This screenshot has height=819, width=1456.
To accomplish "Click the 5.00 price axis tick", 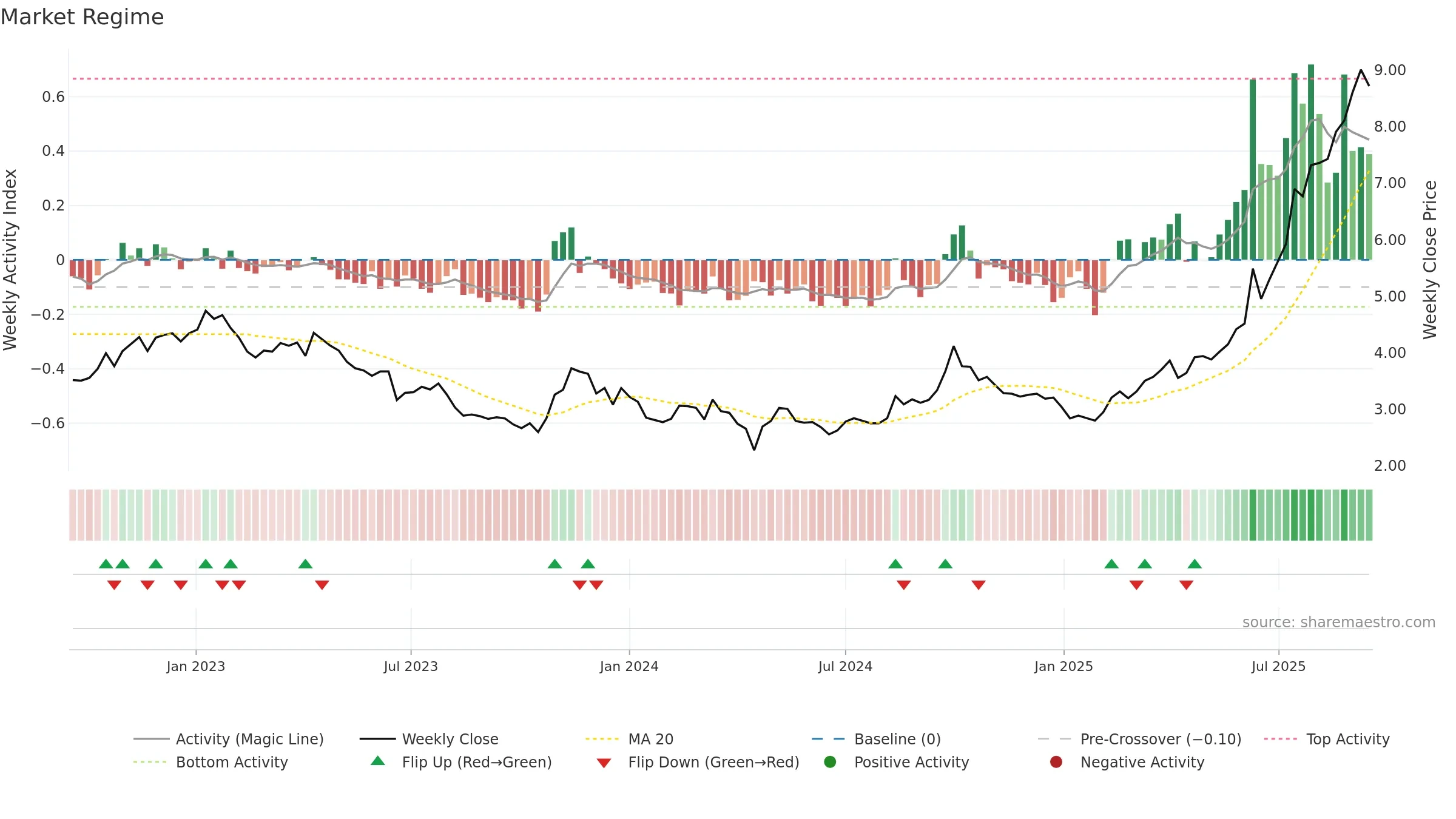I will 1390,296.
